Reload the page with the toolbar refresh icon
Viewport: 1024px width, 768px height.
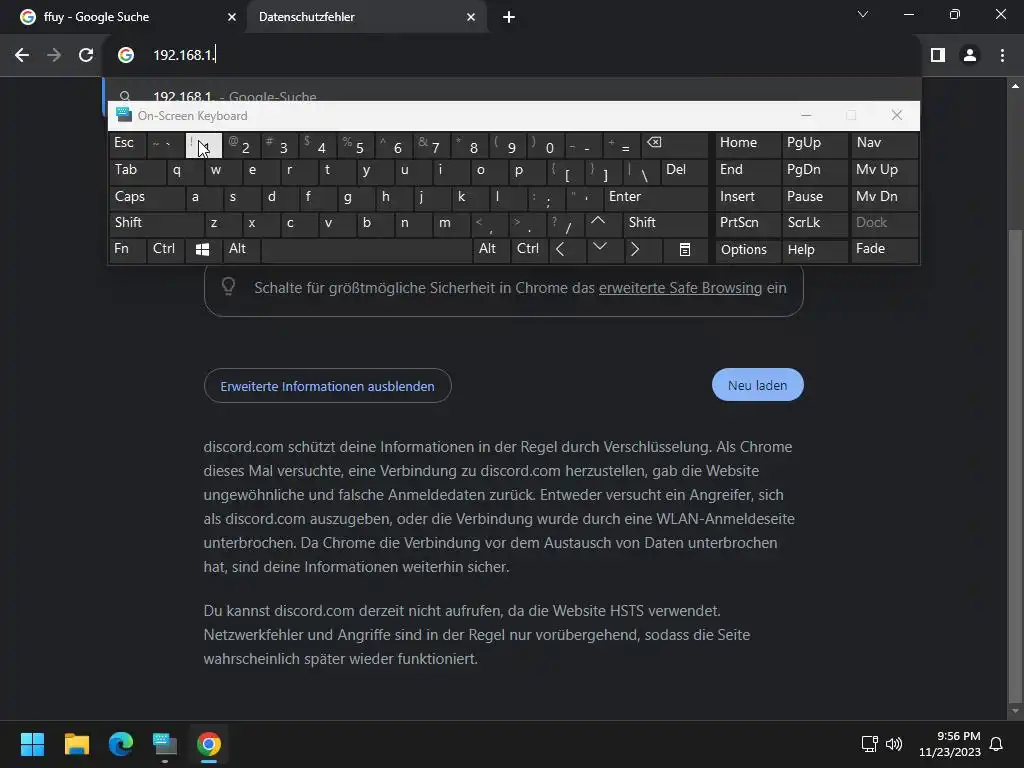click(x=86, y=55)
